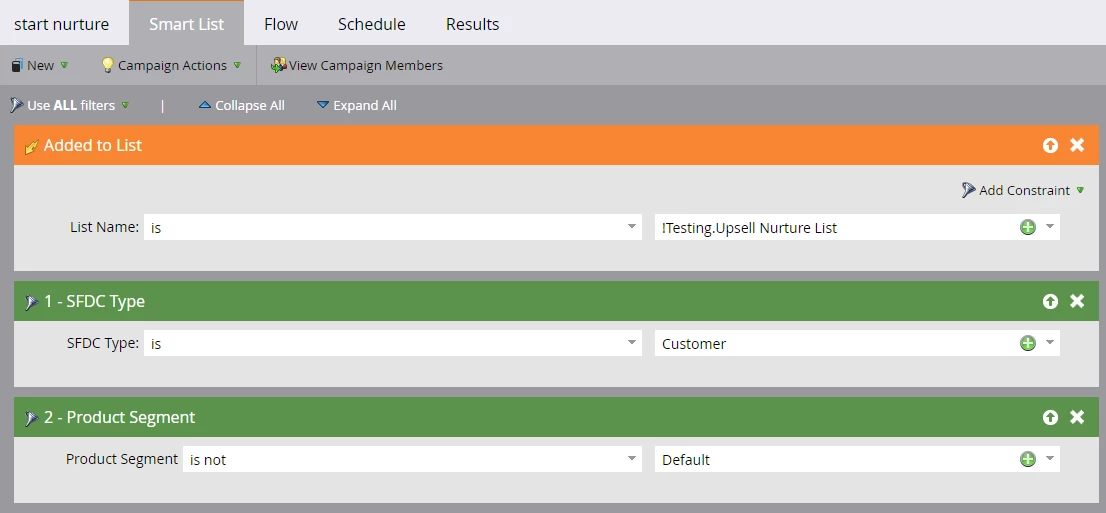Open the Use ALL filters dropdown
1106x513 pixels.
(x=71, y=105)
